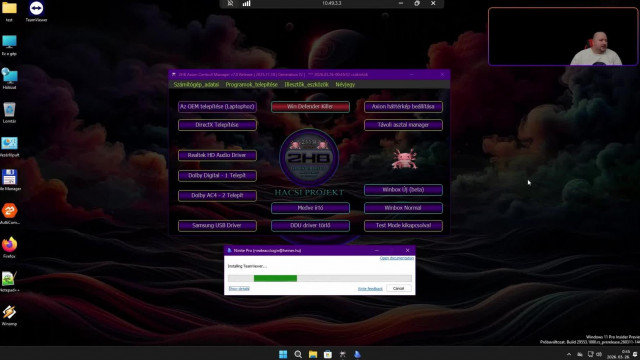Screen dimensions: 640x360
Task: Cancel the Ninite installation
Action: tap(398, 289)
